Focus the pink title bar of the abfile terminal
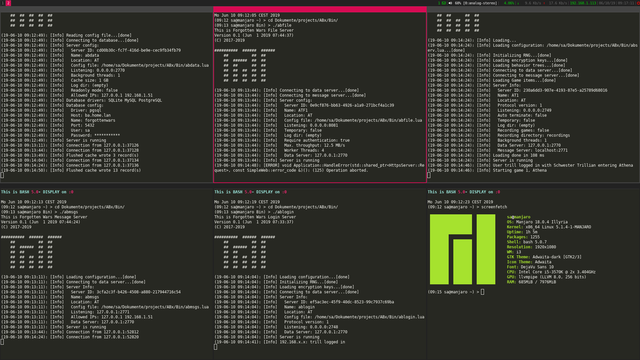This screenshot has height=360, width=640. tap(320, 9)
